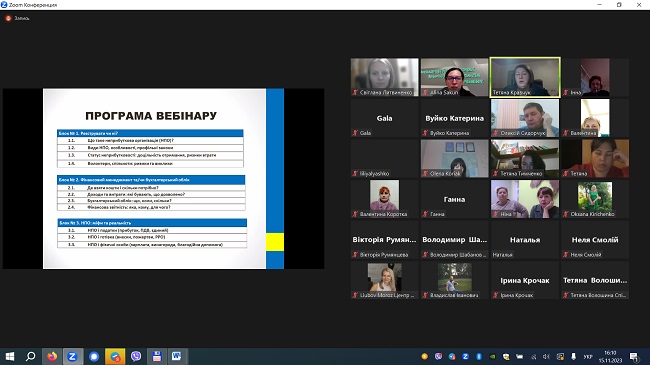Launch Firefox from the taskbar
650x365 pixels.
[x=52, y=356]
